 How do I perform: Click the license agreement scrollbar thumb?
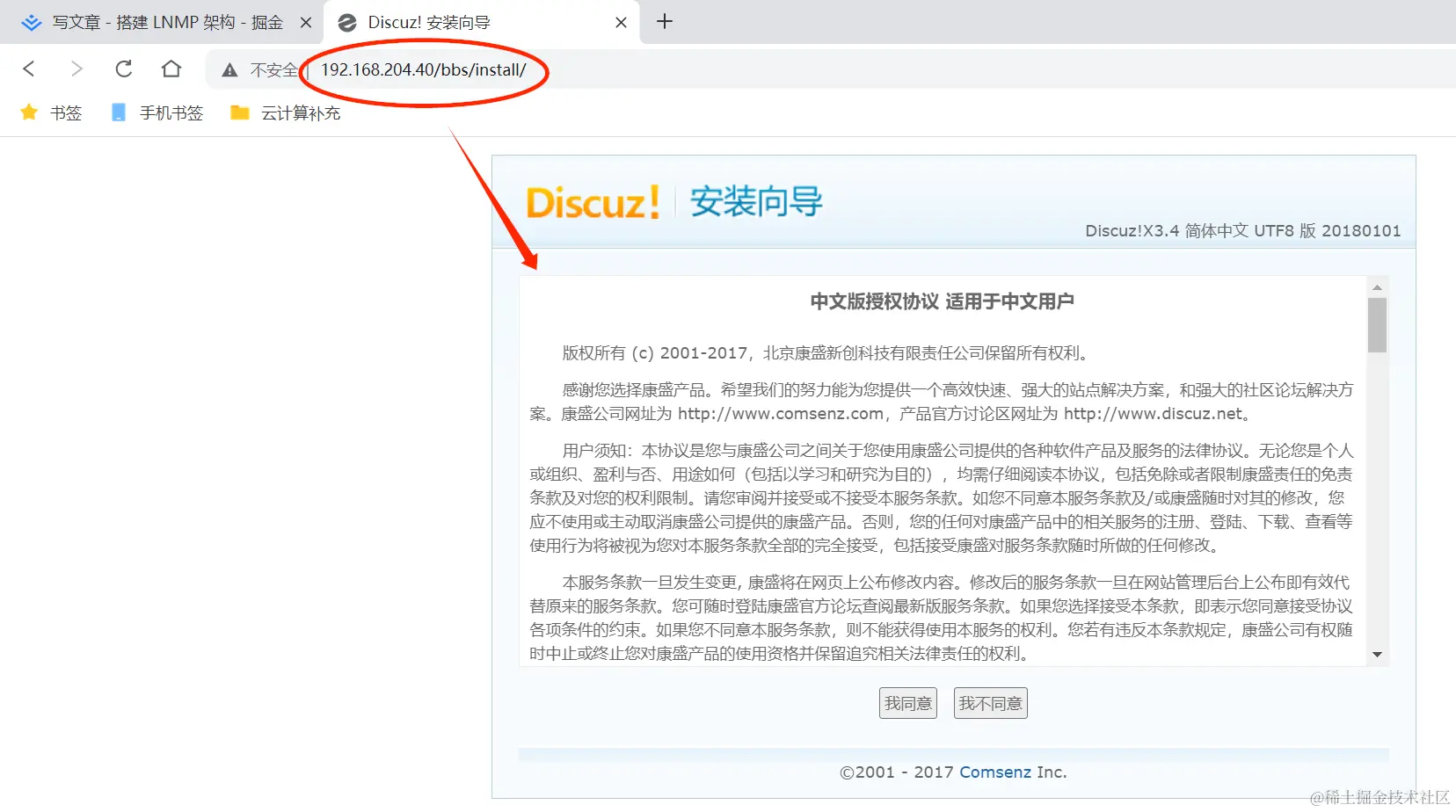(x=1378, y=325)
